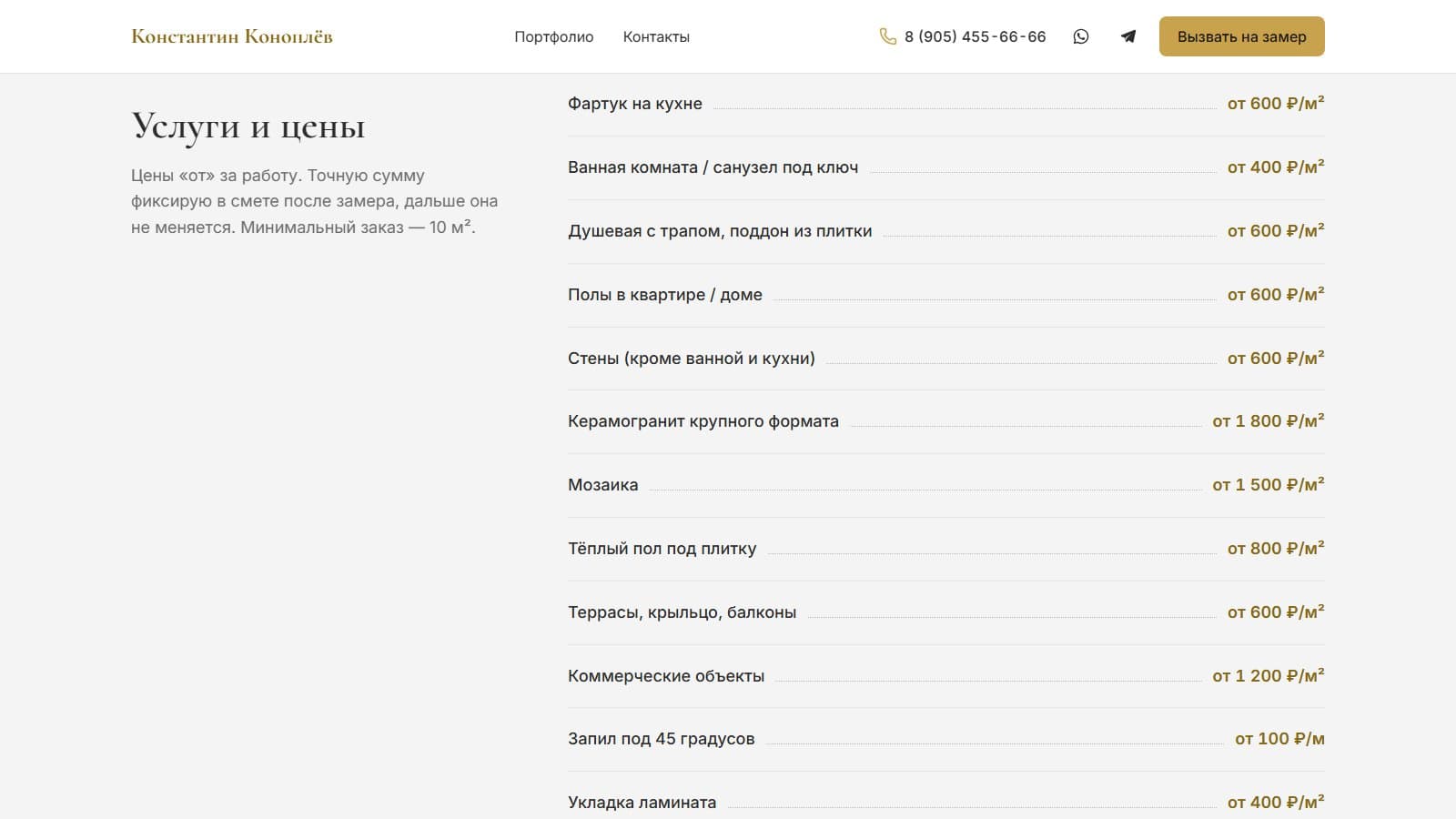
Task: Click price от 800 ₽/м²
Action: (1276, 549)
